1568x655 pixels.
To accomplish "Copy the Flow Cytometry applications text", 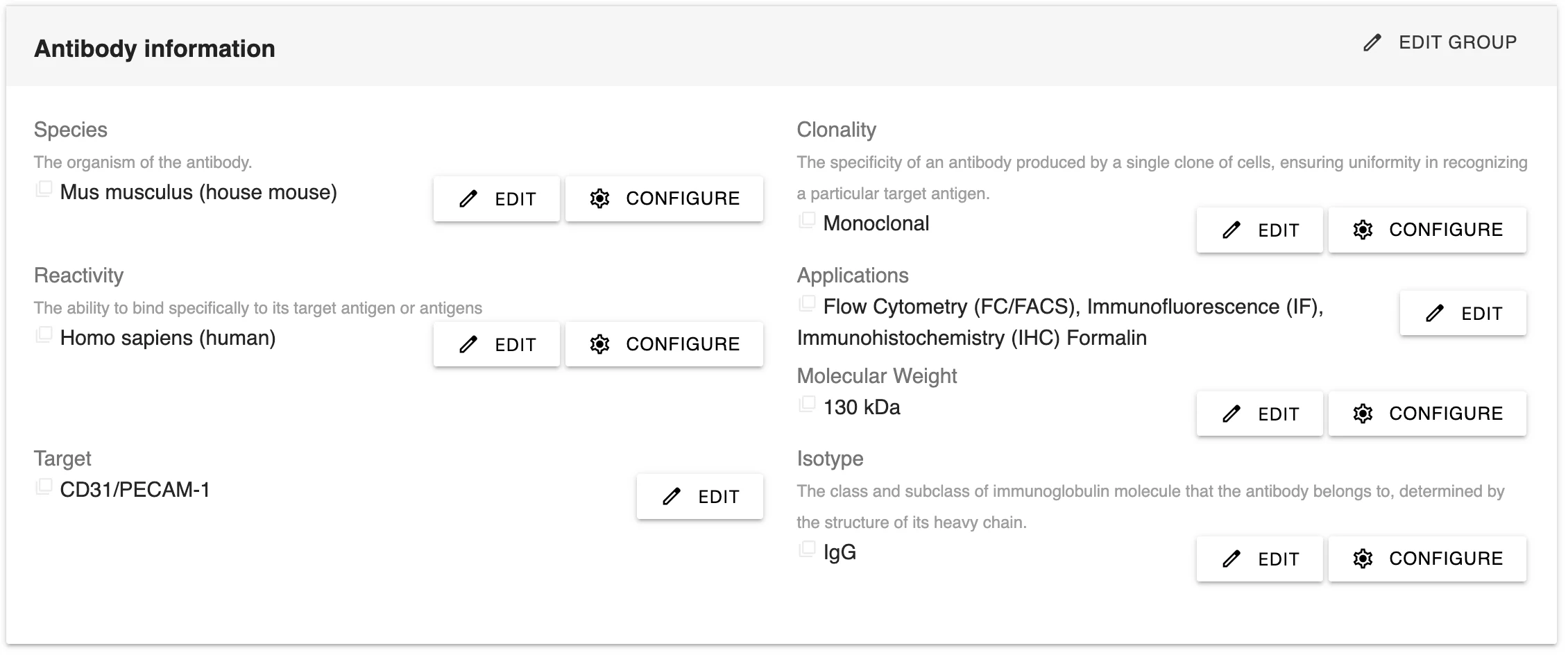I will 807,304.
